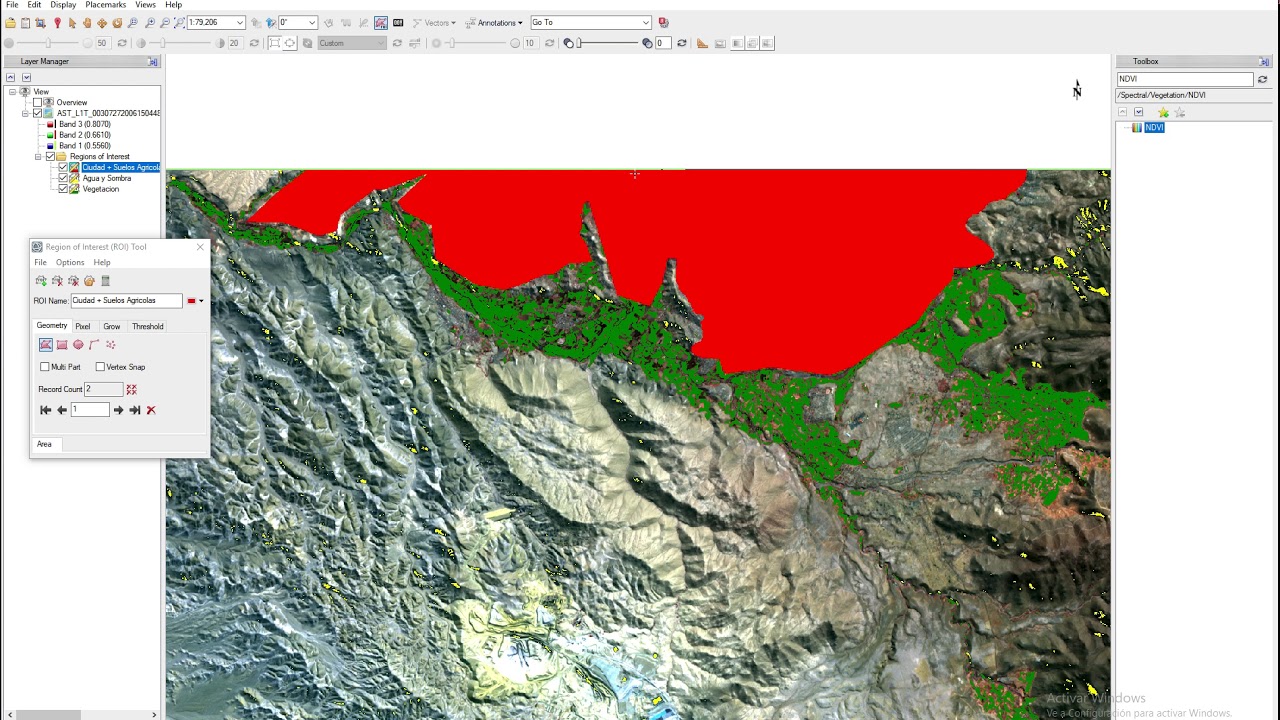Viewport: 1280px width, 720px height.
Task: Toggle the Overview checkbox
Action: pyautogui.click(x=38, y=102)
